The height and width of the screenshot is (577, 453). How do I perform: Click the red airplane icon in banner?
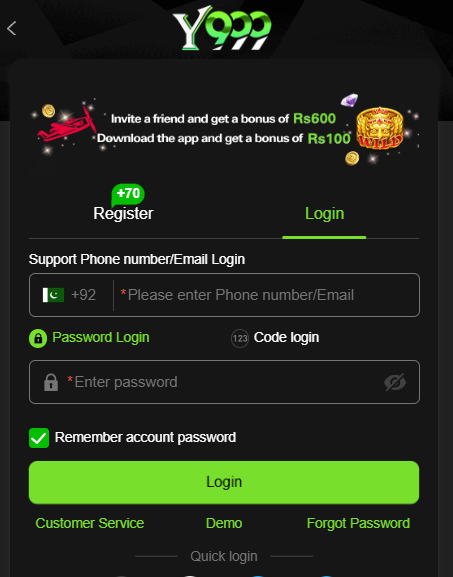pos(67,125)
